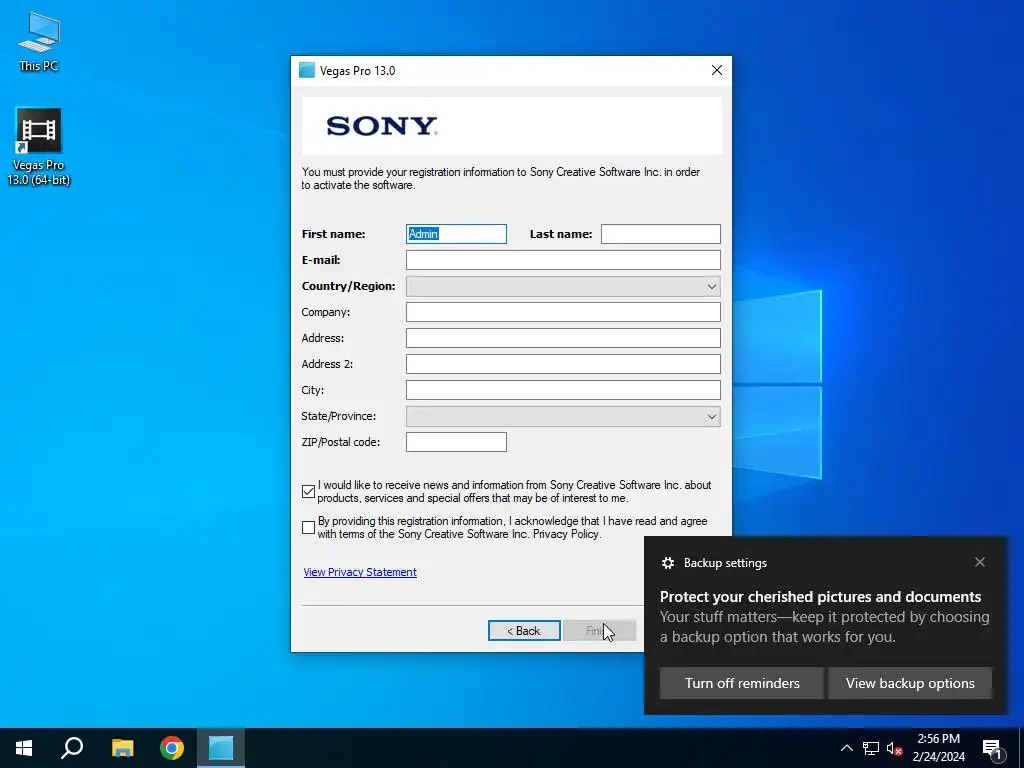The height and width of the screenshot is (768, 1024).
Task: Select the Vegas Pro 13.0 desktop shortcut
Action: pos(39,147)
